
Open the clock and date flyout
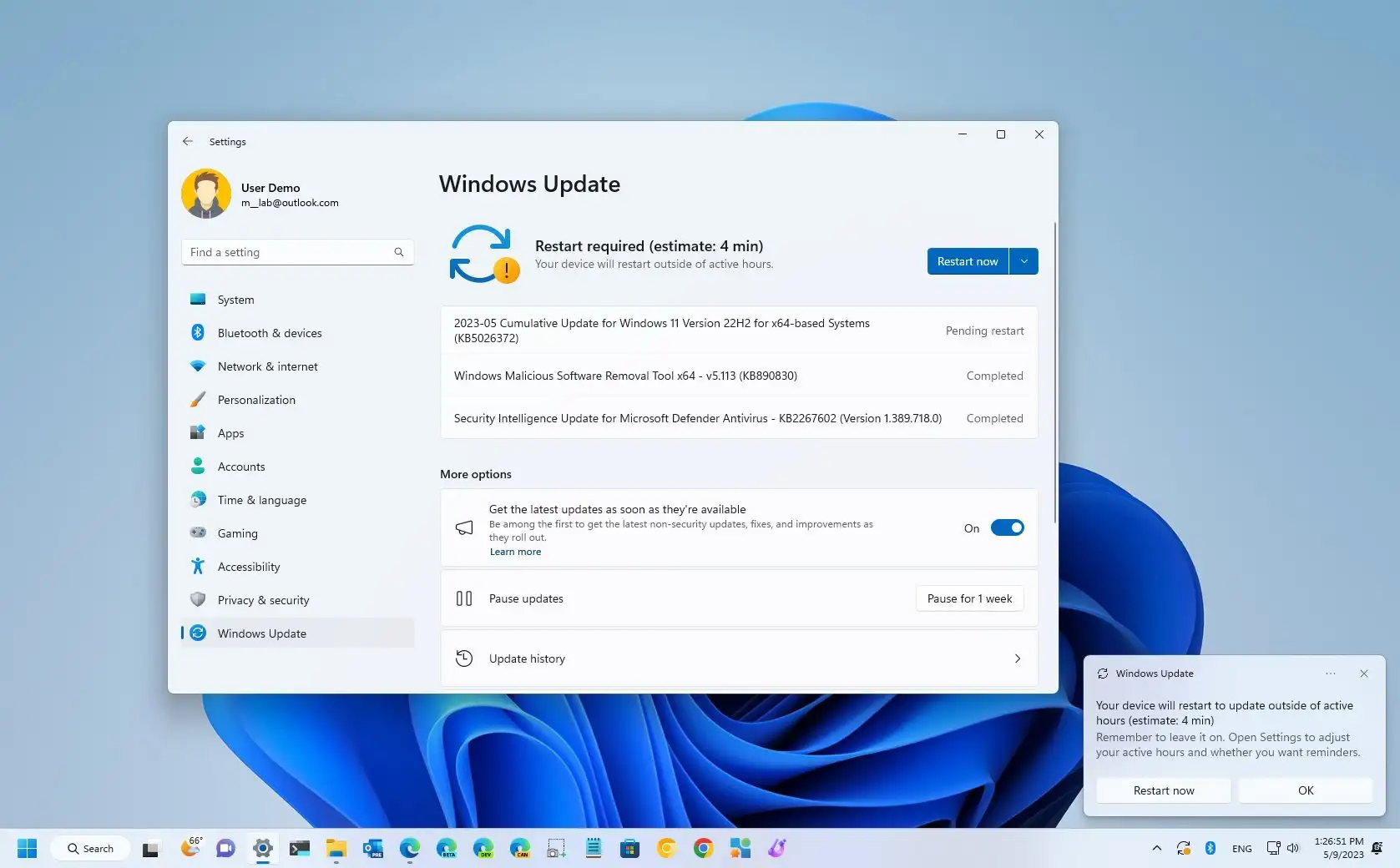click(1339, 848)
